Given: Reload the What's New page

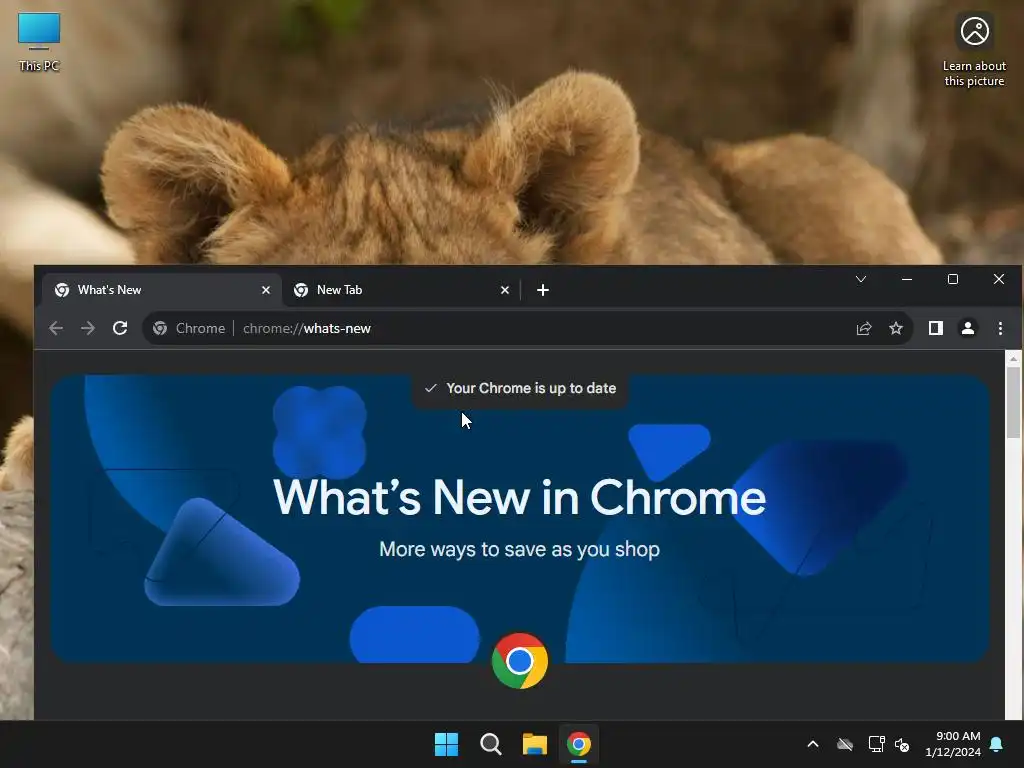Looking at the screenshot, I should coord(120,328).
